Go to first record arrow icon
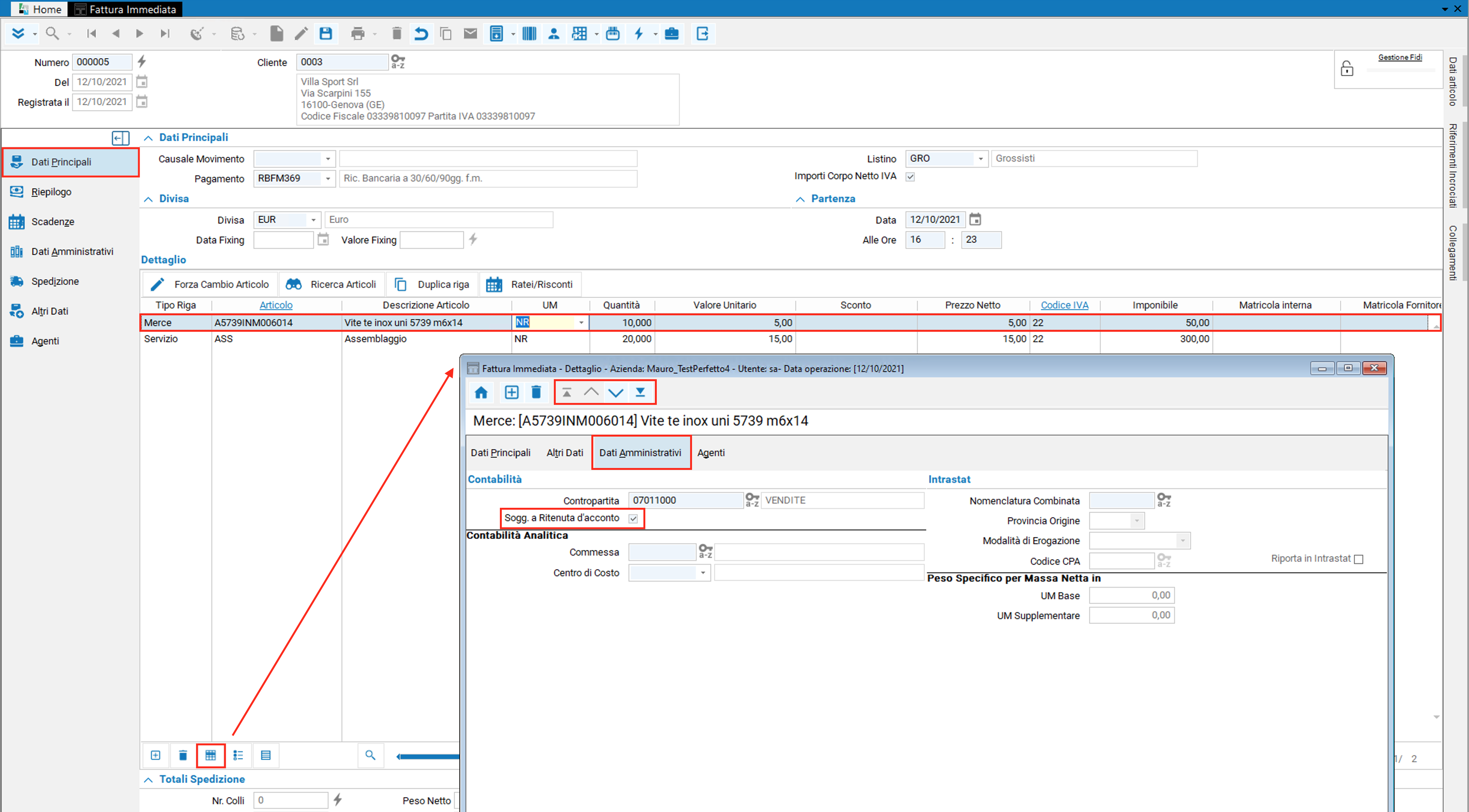Viewport: 1469px width, 812px height. click(x=91, y=34)
